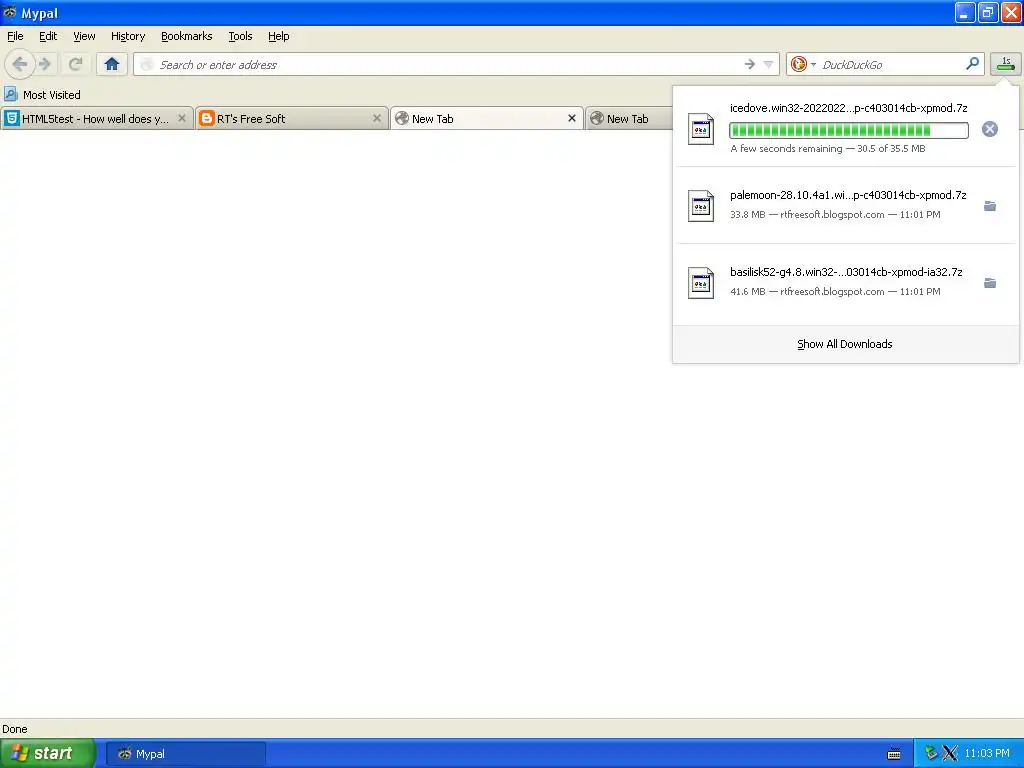Switch to the rightmost New Tab

[x=629, y=118]
